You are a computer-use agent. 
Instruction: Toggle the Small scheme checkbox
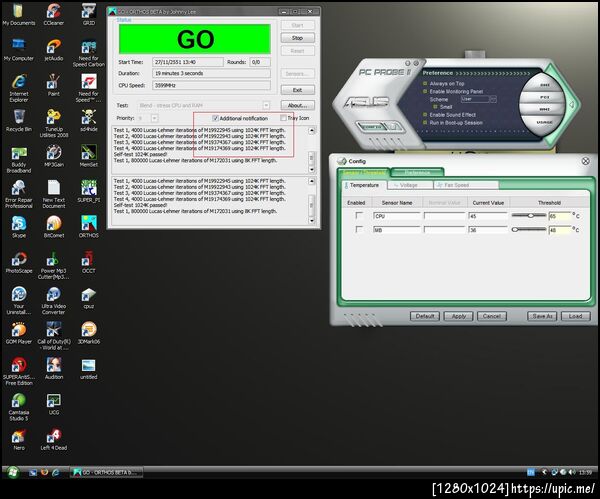[x=435, y=107]
